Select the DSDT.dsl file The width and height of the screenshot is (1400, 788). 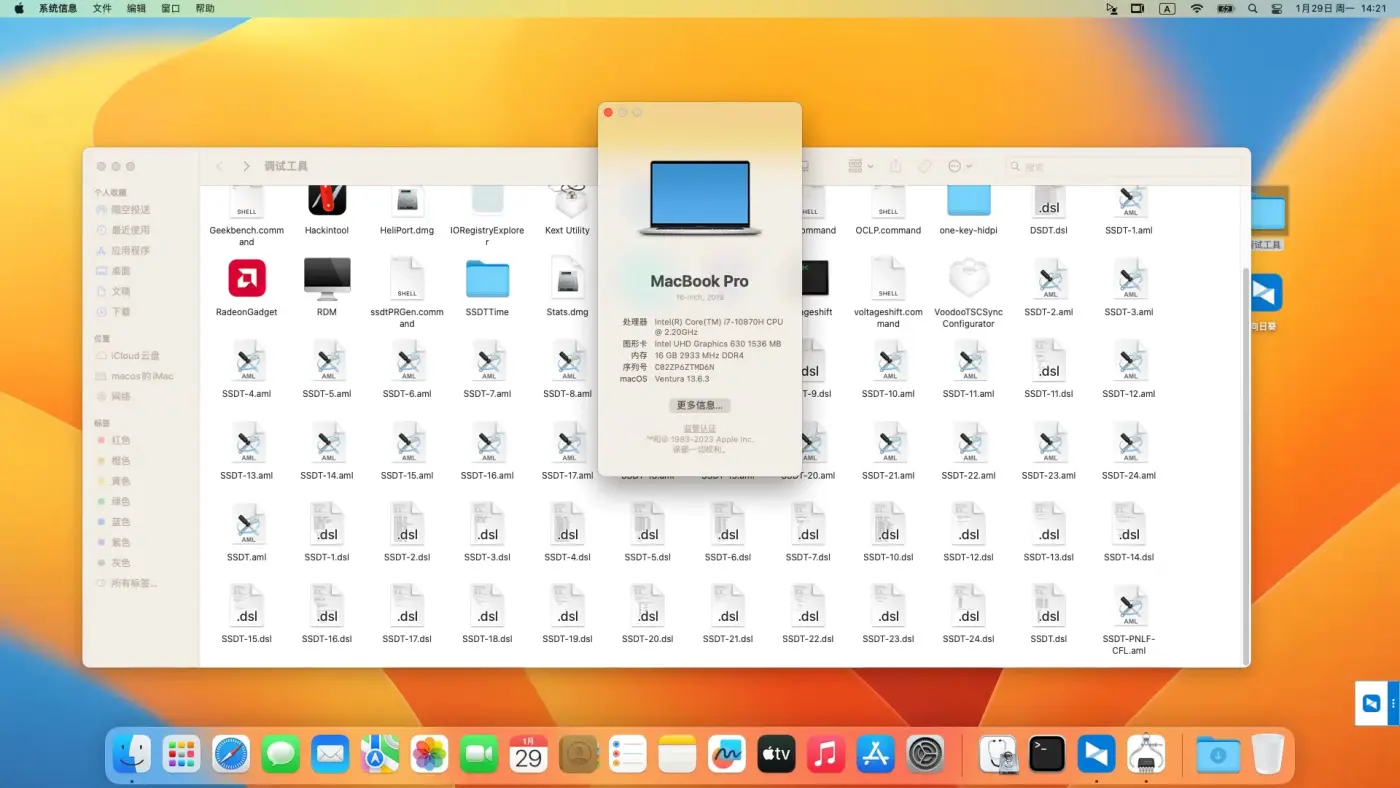1048,201
